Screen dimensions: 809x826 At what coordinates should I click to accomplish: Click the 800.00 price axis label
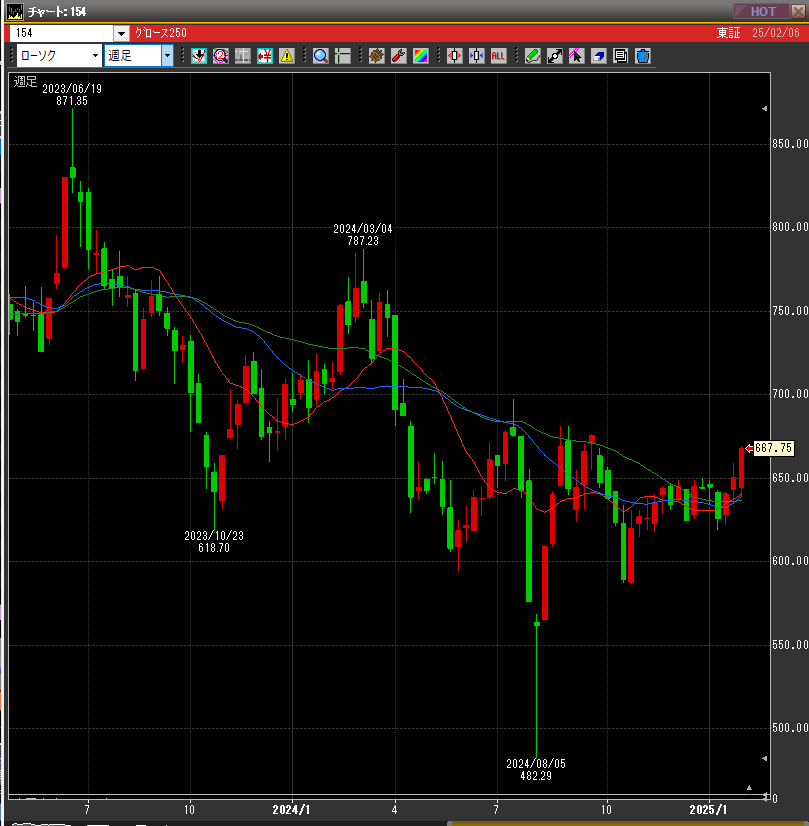pyautogui.click(x=790, y=227)
